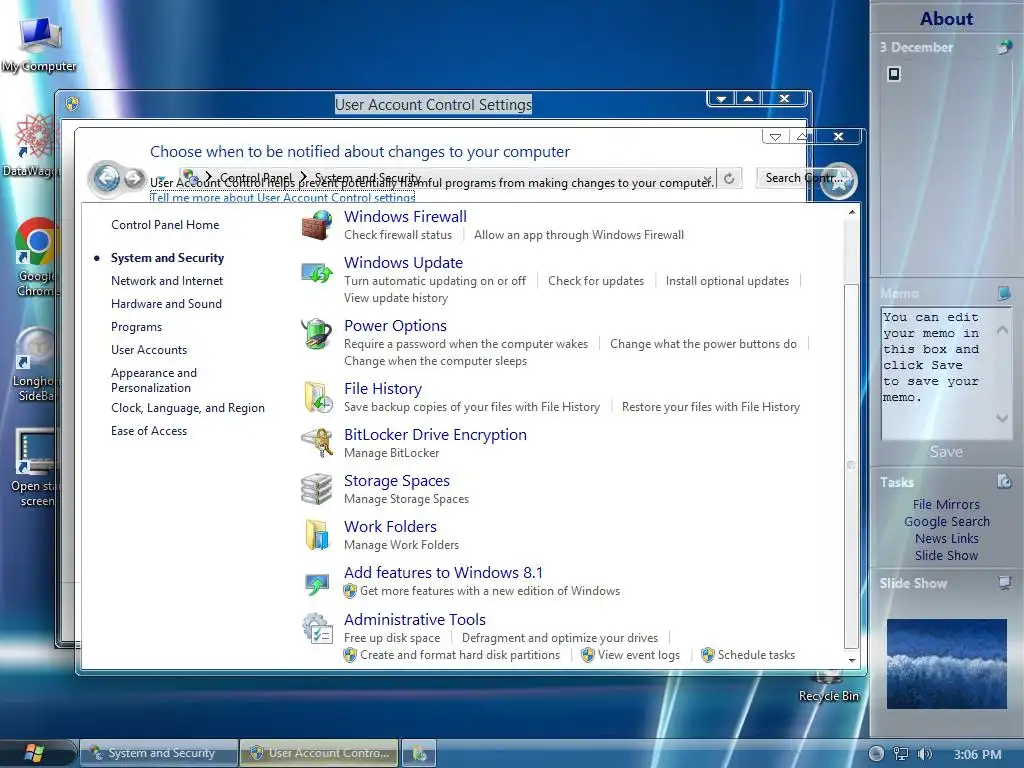
Task: Click the Tasks panel icon in sidebar
Action: click(x=1004, y=482)
